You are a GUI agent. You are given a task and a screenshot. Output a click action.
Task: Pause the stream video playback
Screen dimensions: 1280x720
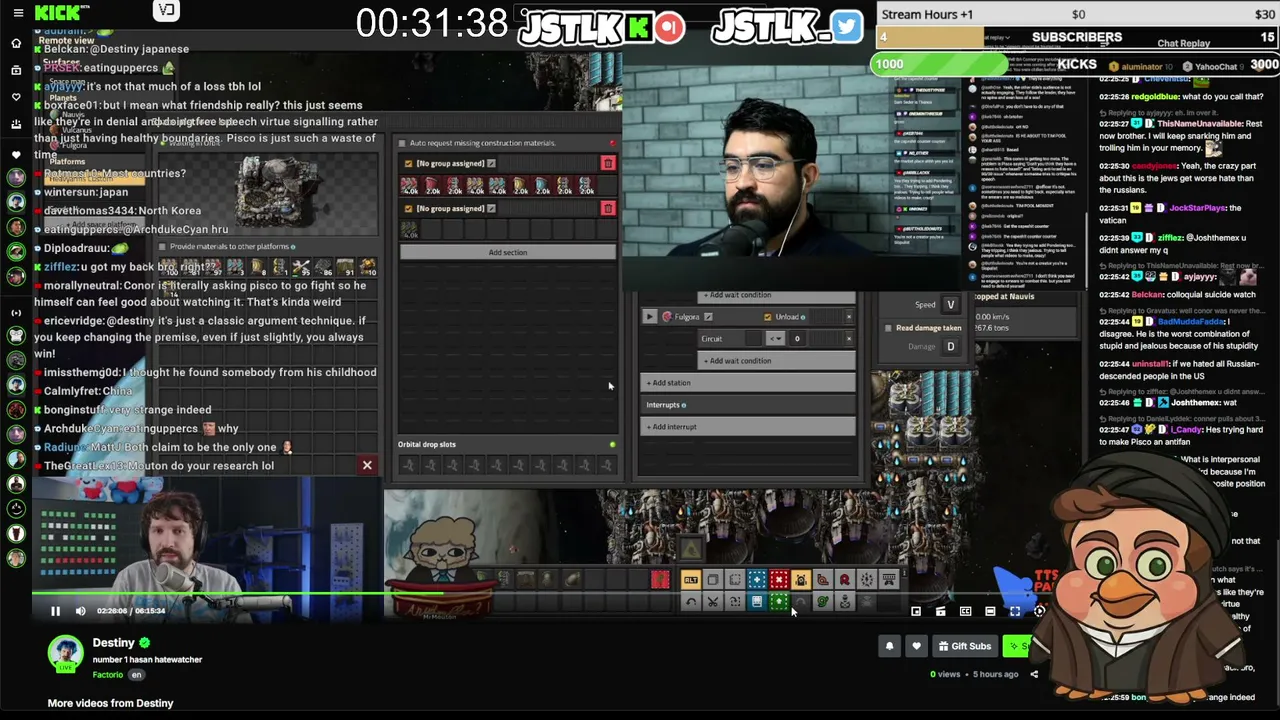[x=56, y=611]
